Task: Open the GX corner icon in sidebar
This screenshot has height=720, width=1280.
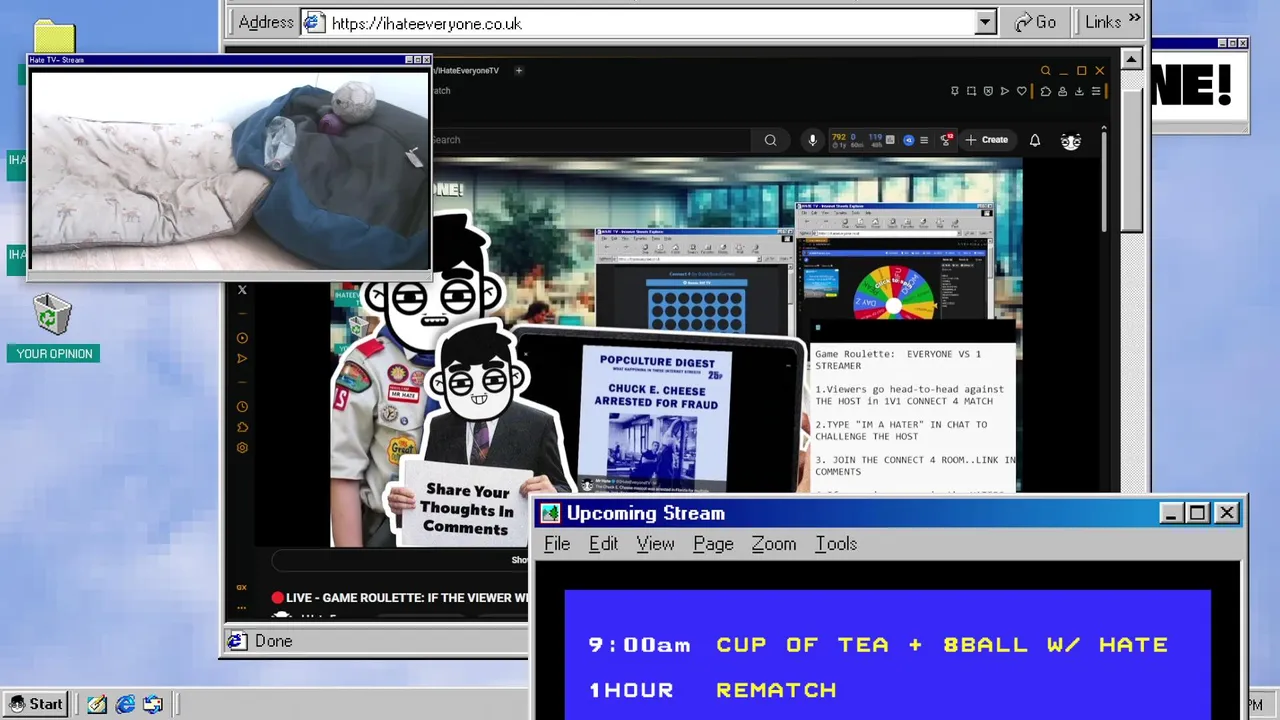Action: coord(241,587)
